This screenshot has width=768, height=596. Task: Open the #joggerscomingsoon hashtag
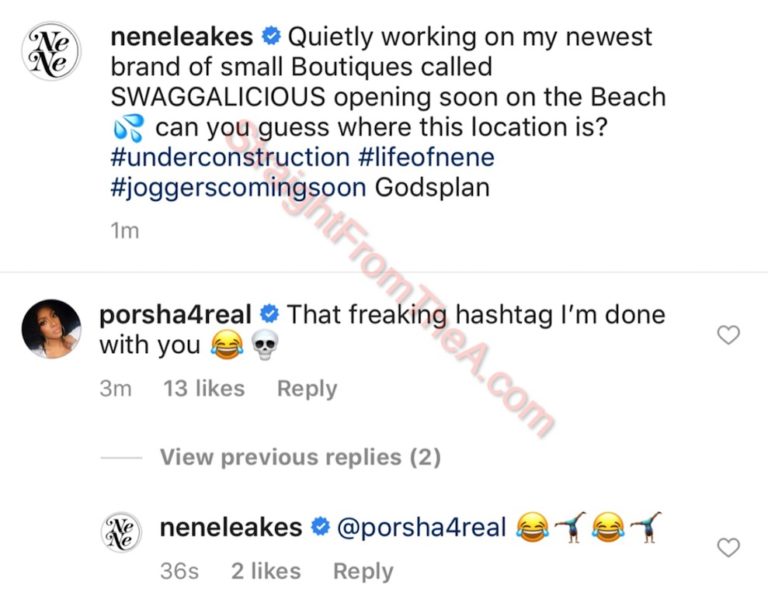[233, 187]
